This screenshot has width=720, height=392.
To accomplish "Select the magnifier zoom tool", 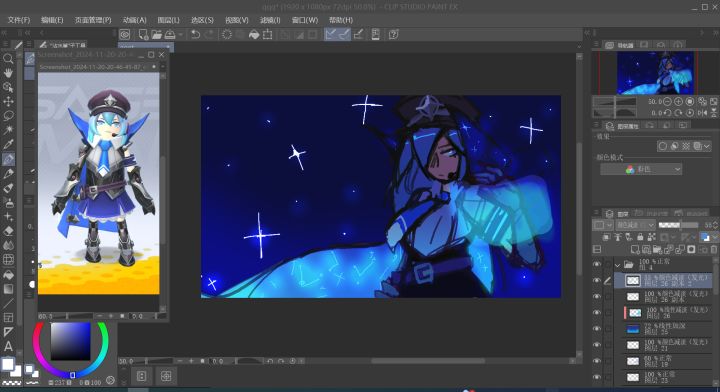I will click(x=8, y=59).
